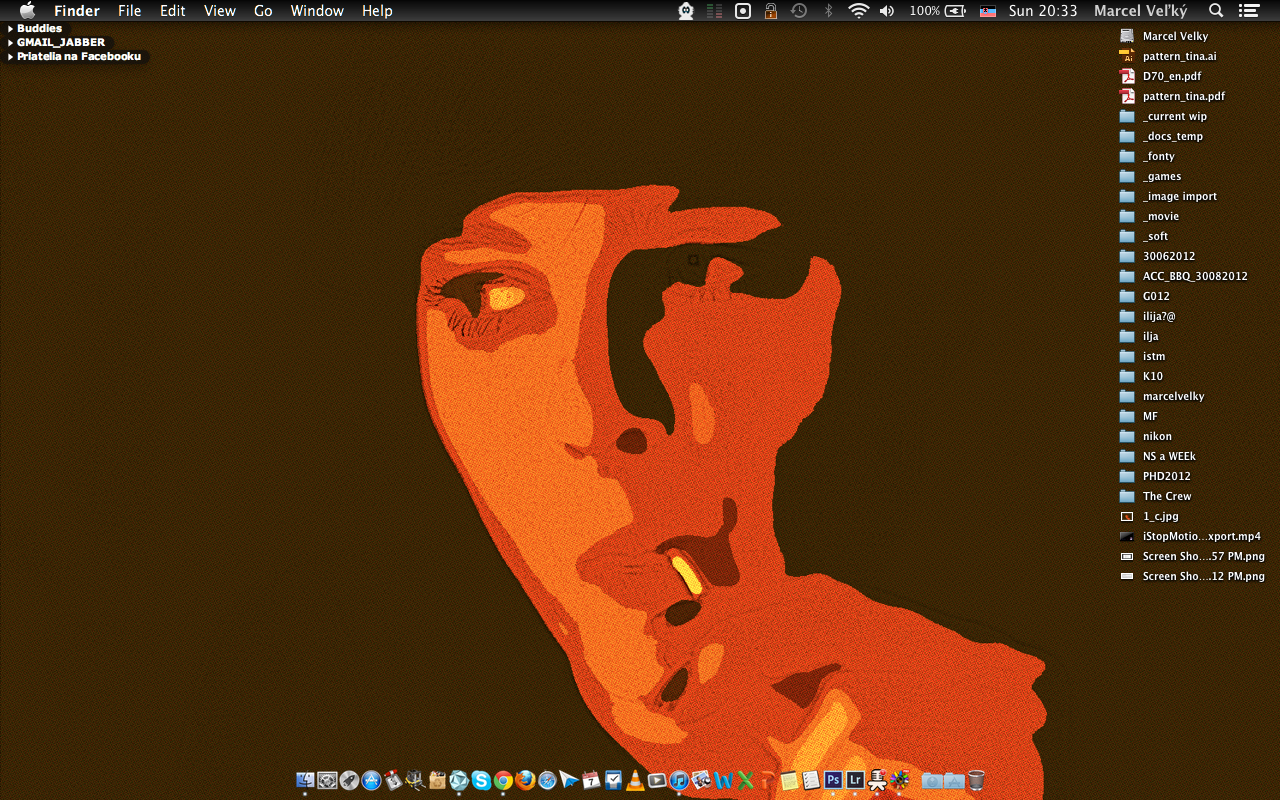The height and width of the screenshot is (800, 1280).
Task: Open VLC traffic cone icon
Action: click(635, 780)
